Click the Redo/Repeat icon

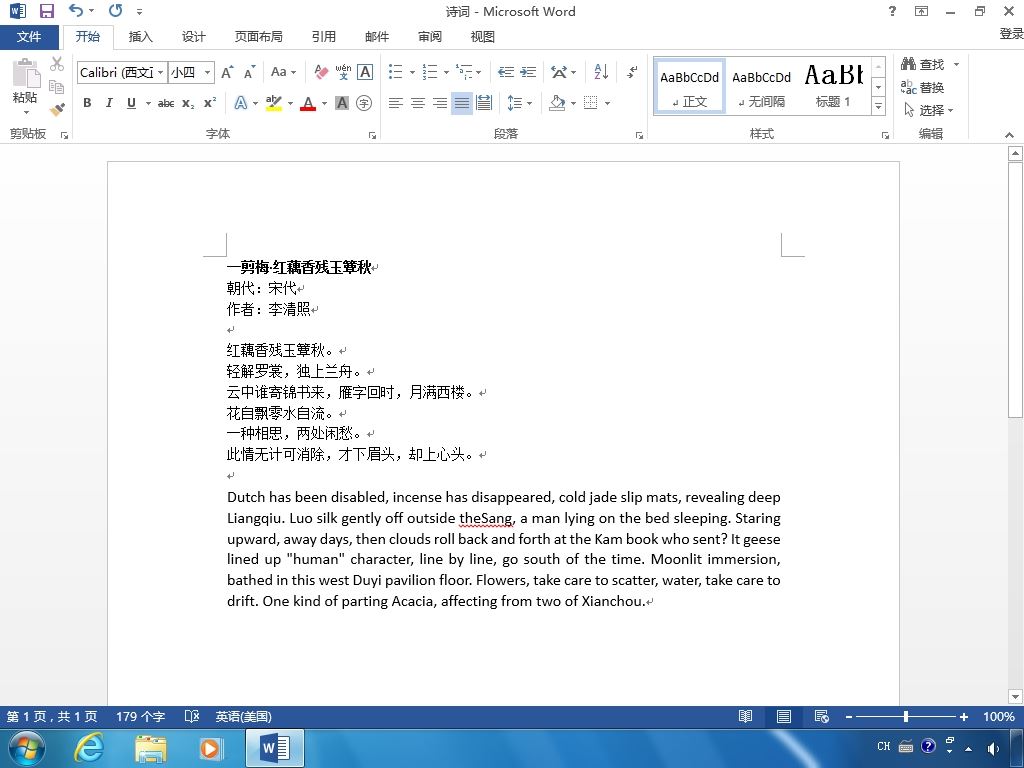[116, 10]
